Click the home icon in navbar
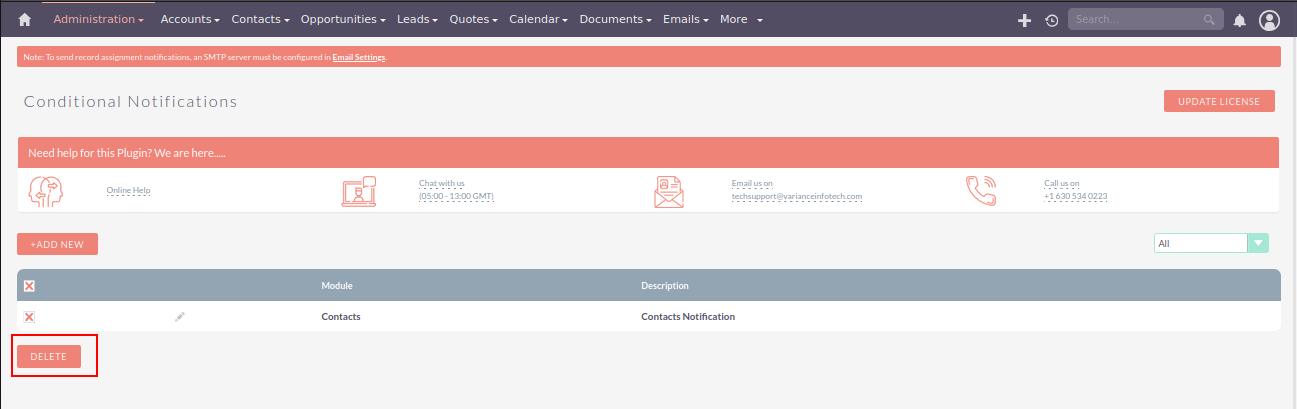 (25, 20)
